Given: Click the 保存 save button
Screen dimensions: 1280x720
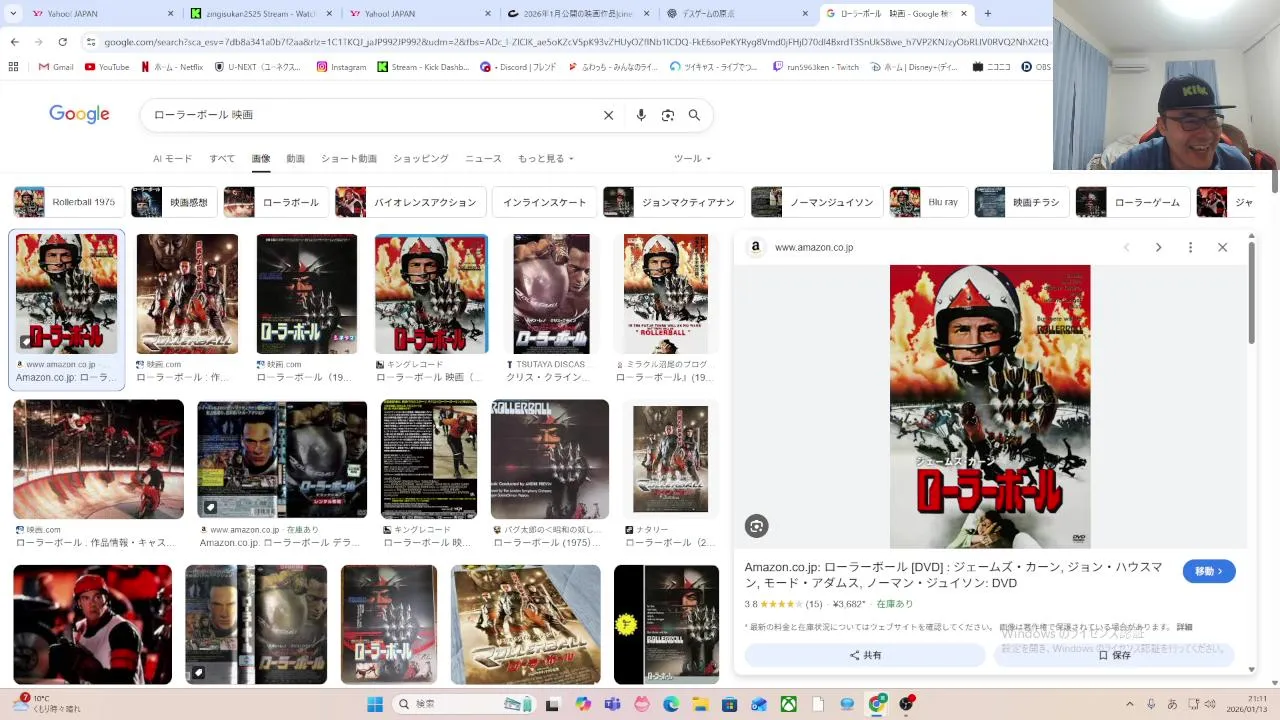Looking at the screenshot, I should tap(1114, 655).
